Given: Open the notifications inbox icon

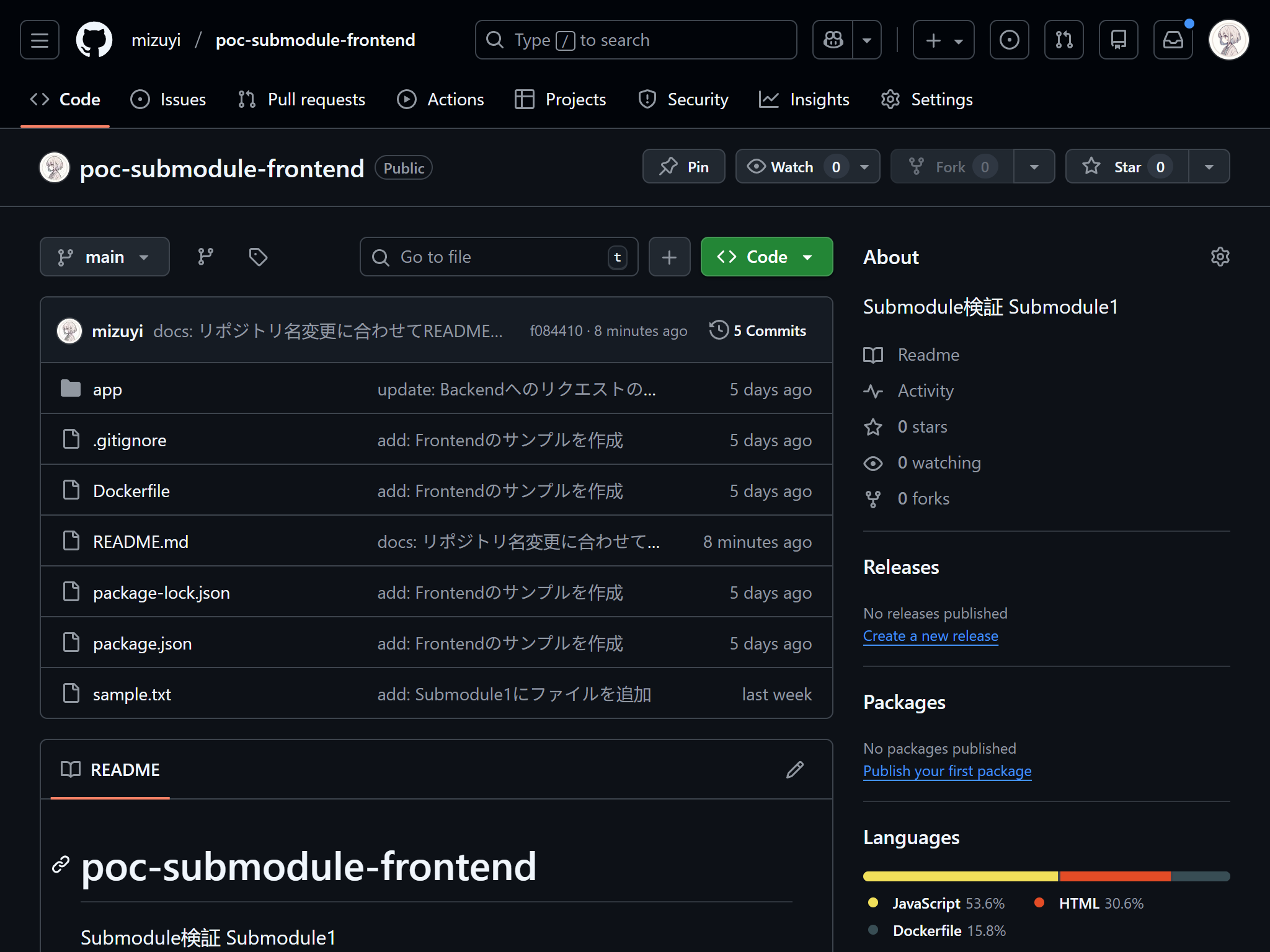Looking at the screenshot, I should coord(1173,39).
